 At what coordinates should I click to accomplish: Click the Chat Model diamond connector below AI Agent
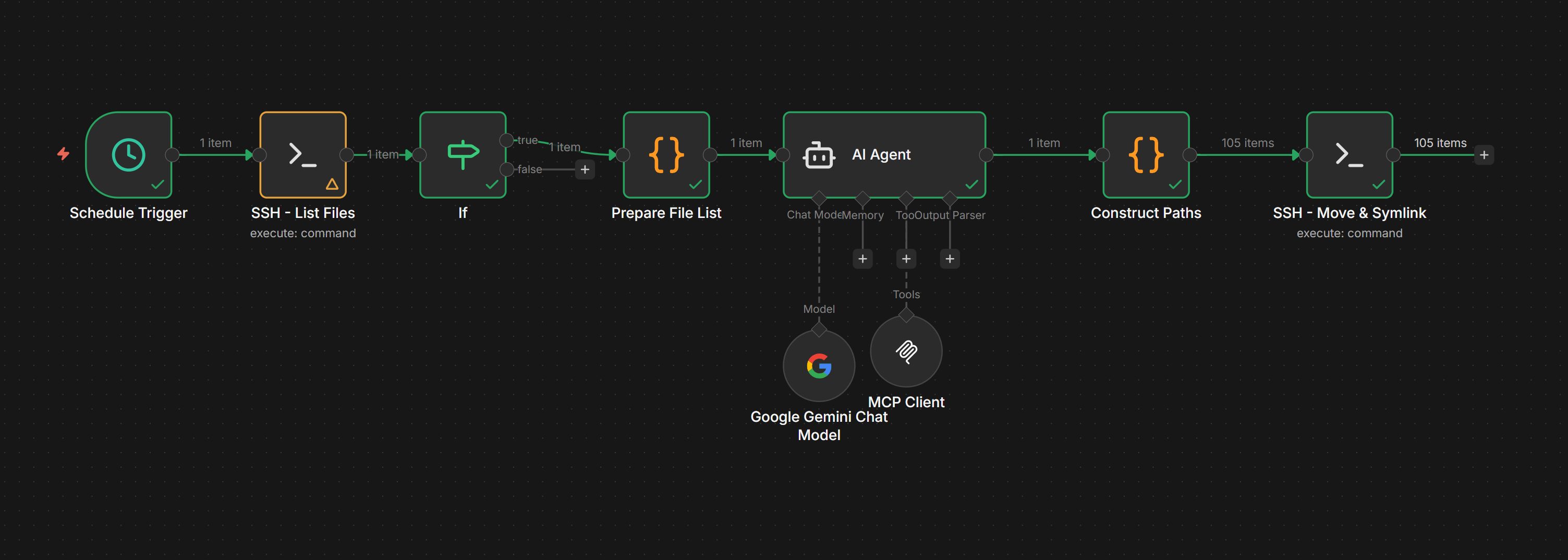(819, 197)
